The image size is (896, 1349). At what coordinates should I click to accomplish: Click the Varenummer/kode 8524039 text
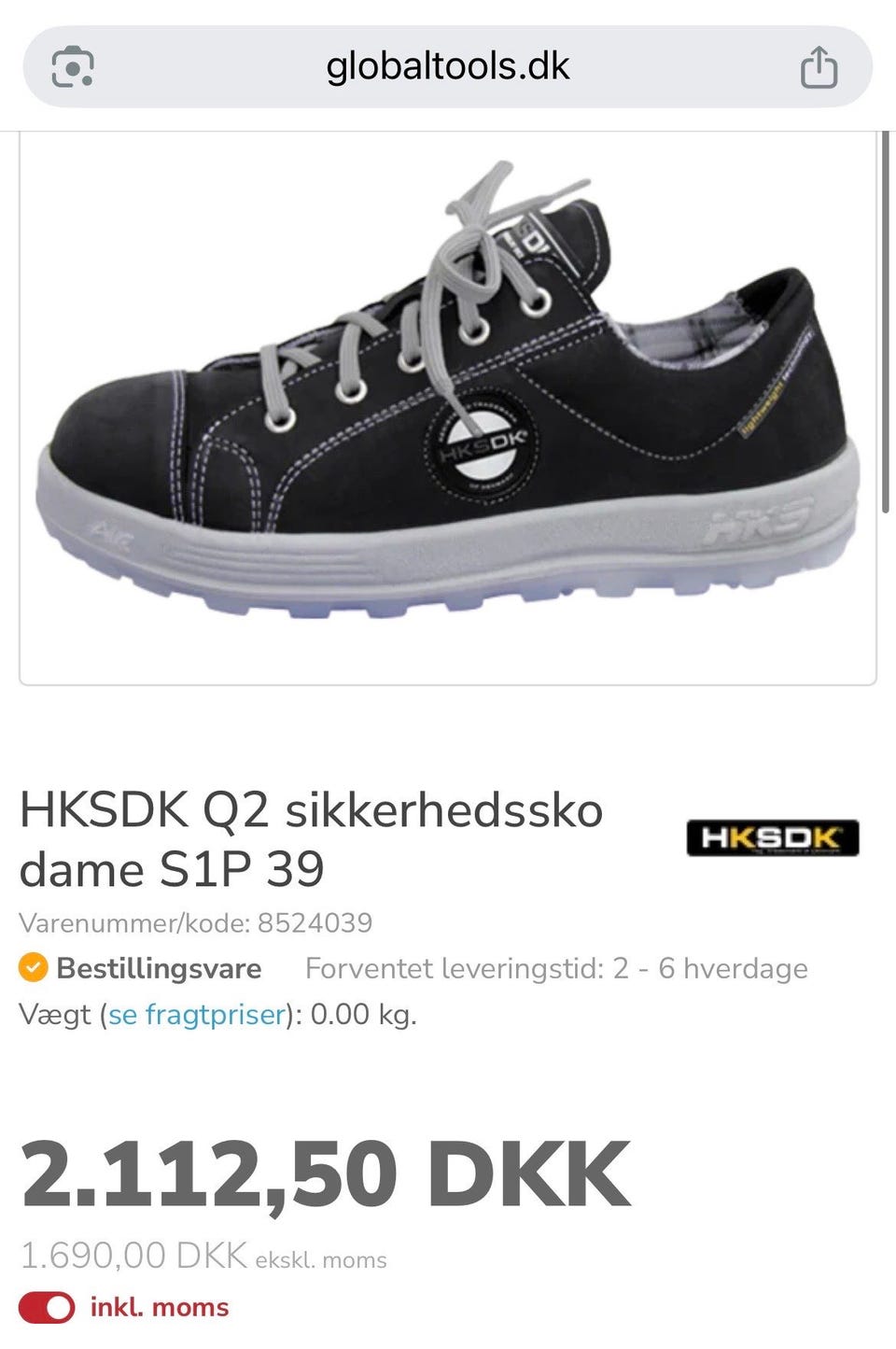click(x=196, y=922)
